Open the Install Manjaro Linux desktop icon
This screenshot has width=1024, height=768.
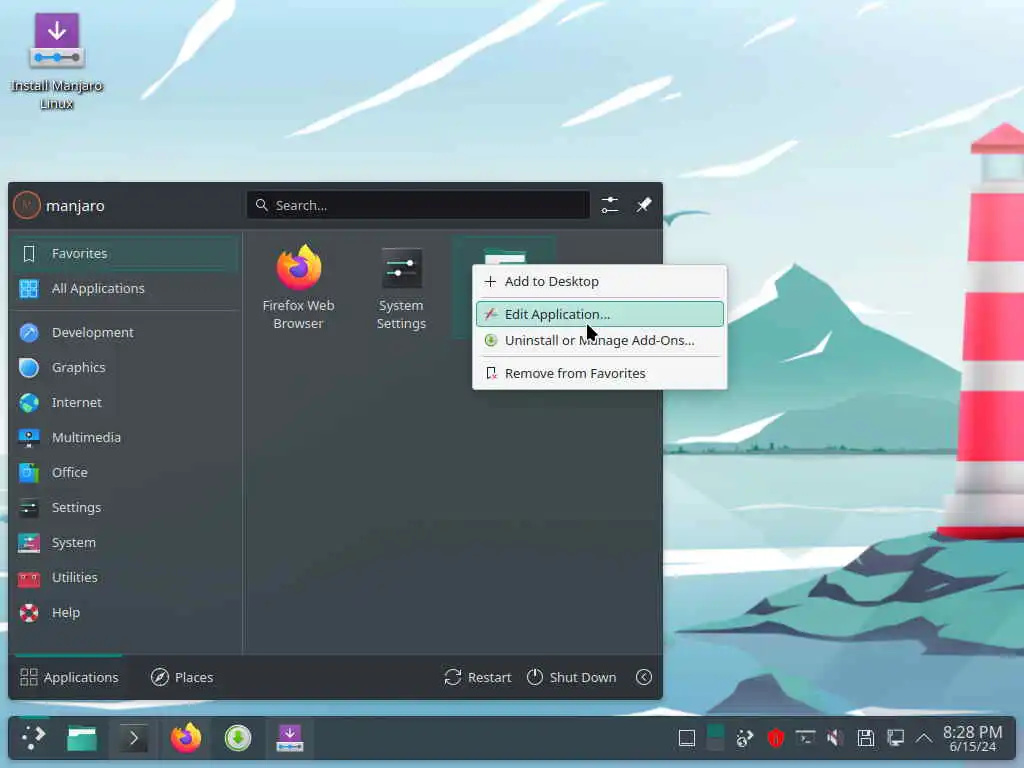pyautogui.click(x=57, y=60)
